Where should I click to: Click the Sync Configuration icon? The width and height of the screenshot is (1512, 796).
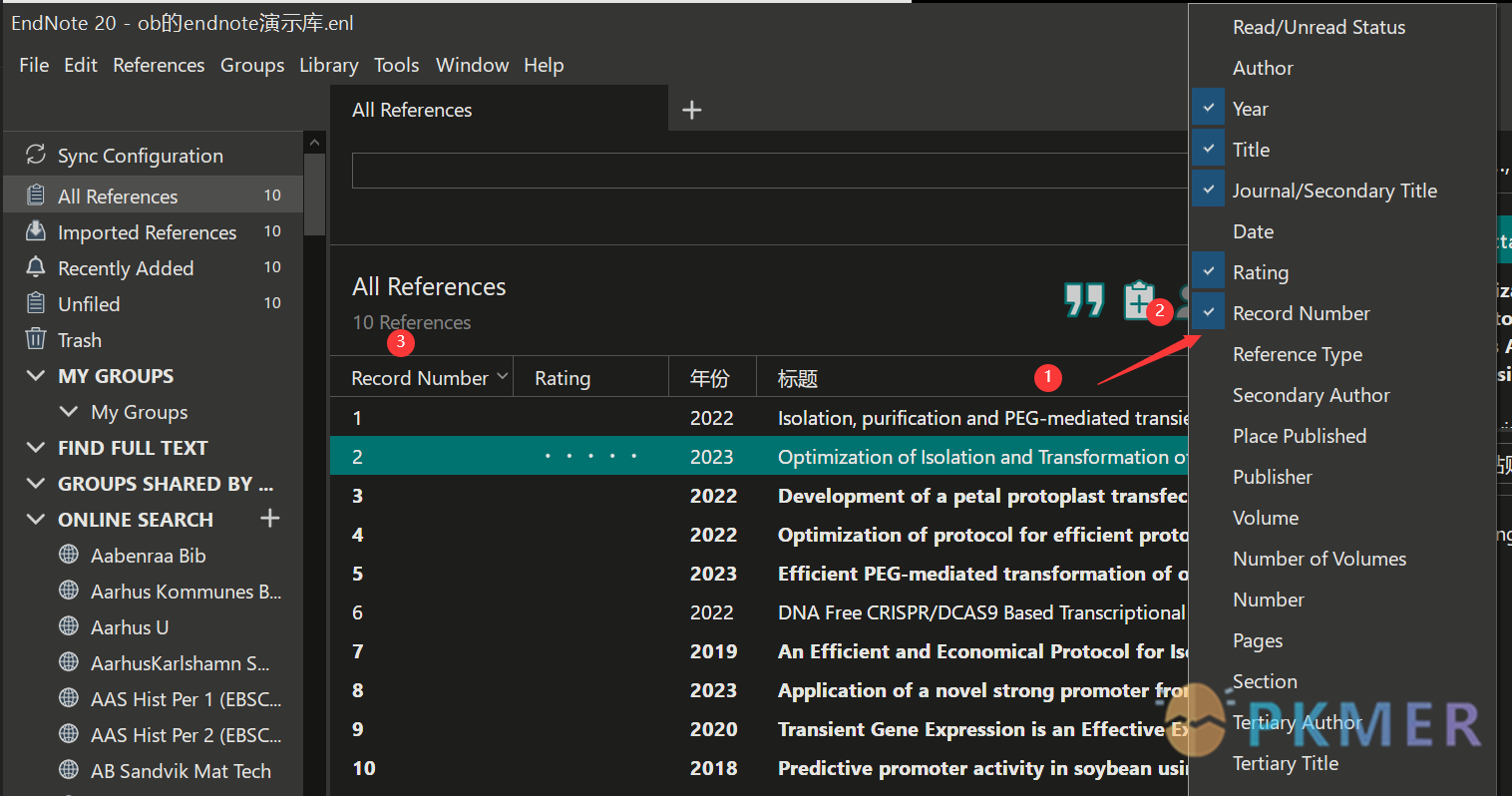[x=36, y=155]
